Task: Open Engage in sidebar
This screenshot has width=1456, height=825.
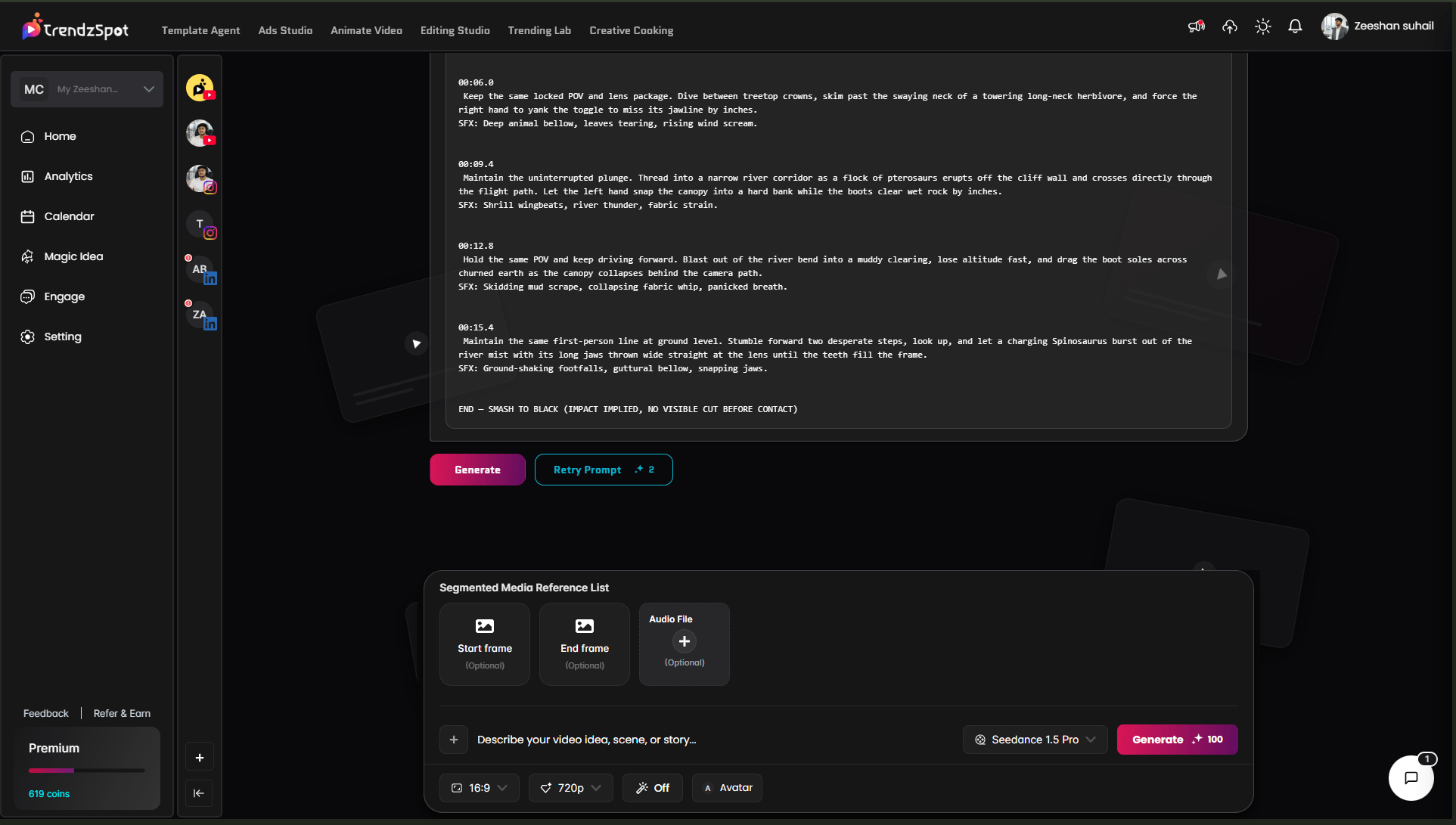Action: (x=64, y=296)
